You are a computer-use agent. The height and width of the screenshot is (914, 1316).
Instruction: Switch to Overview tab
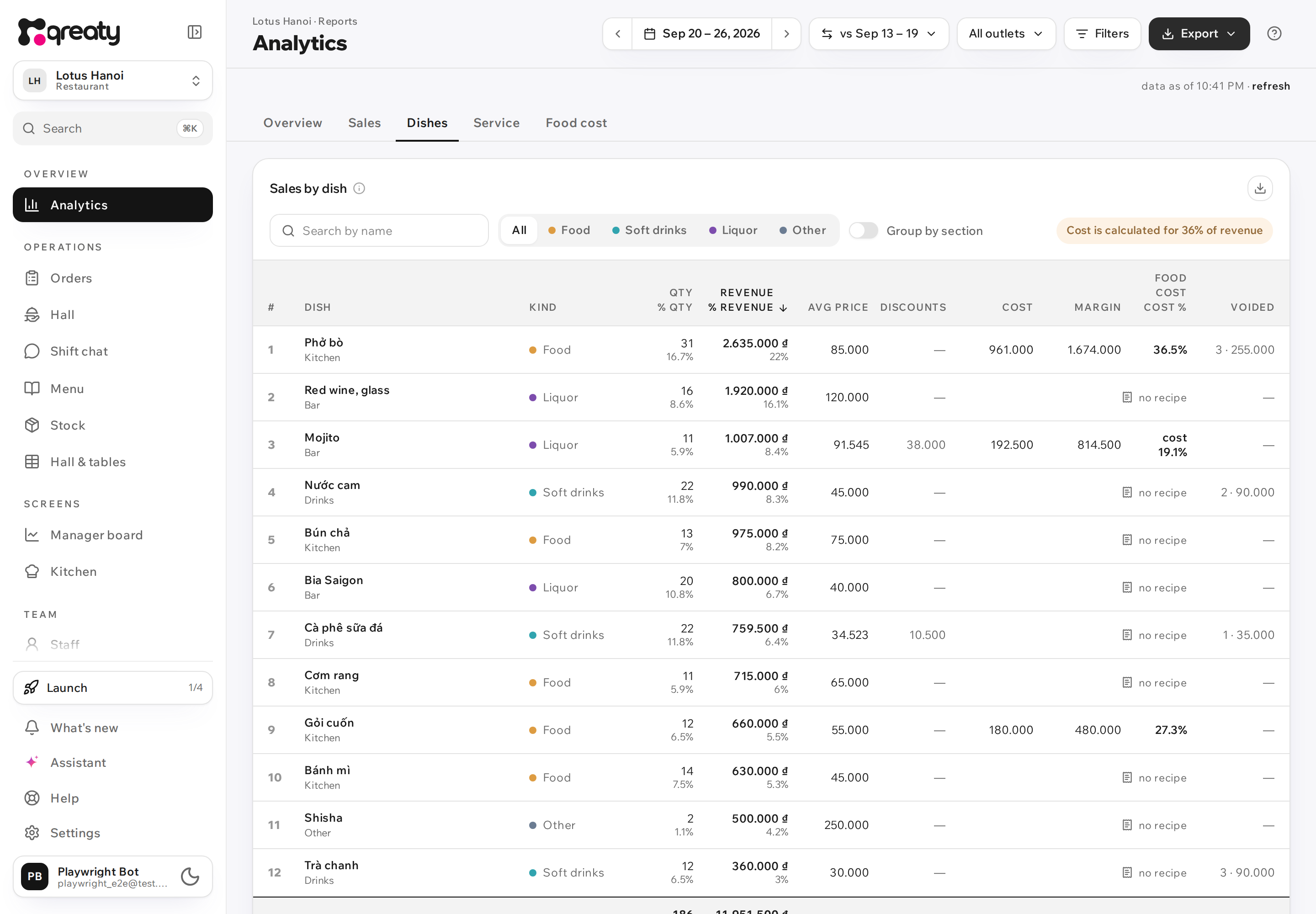292,123
